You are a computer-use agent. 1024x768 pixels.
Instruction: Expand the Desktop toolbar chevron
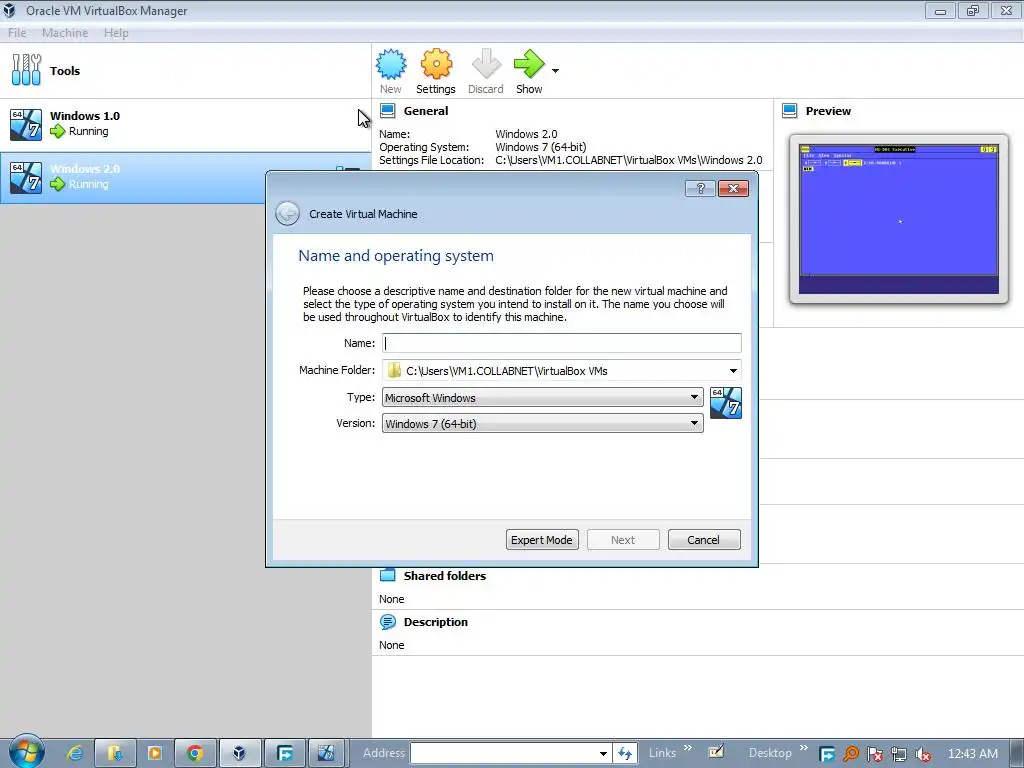pos(803,748)
